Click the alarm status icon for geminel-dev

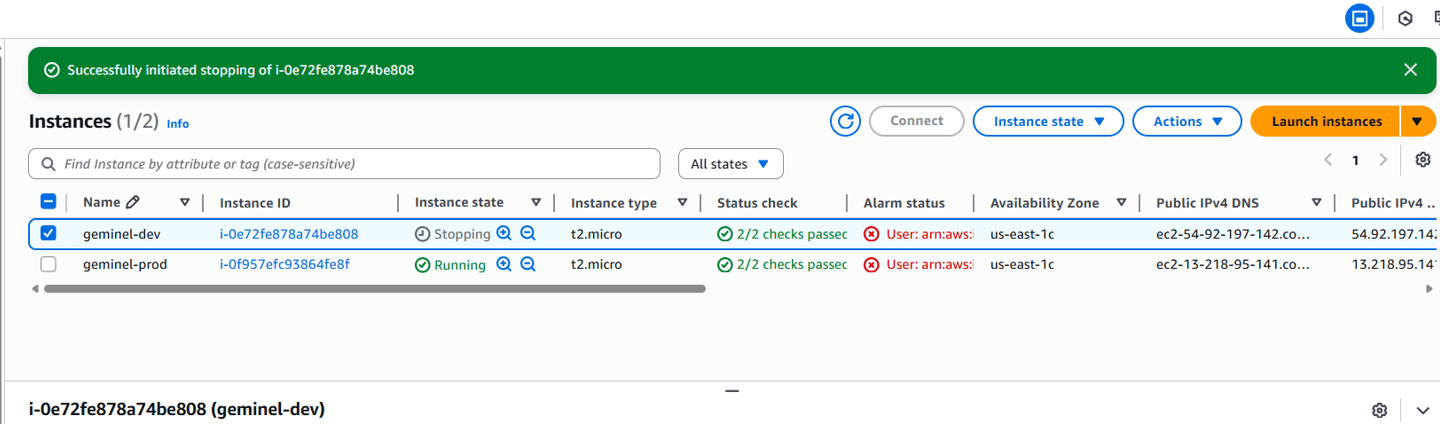872,234
